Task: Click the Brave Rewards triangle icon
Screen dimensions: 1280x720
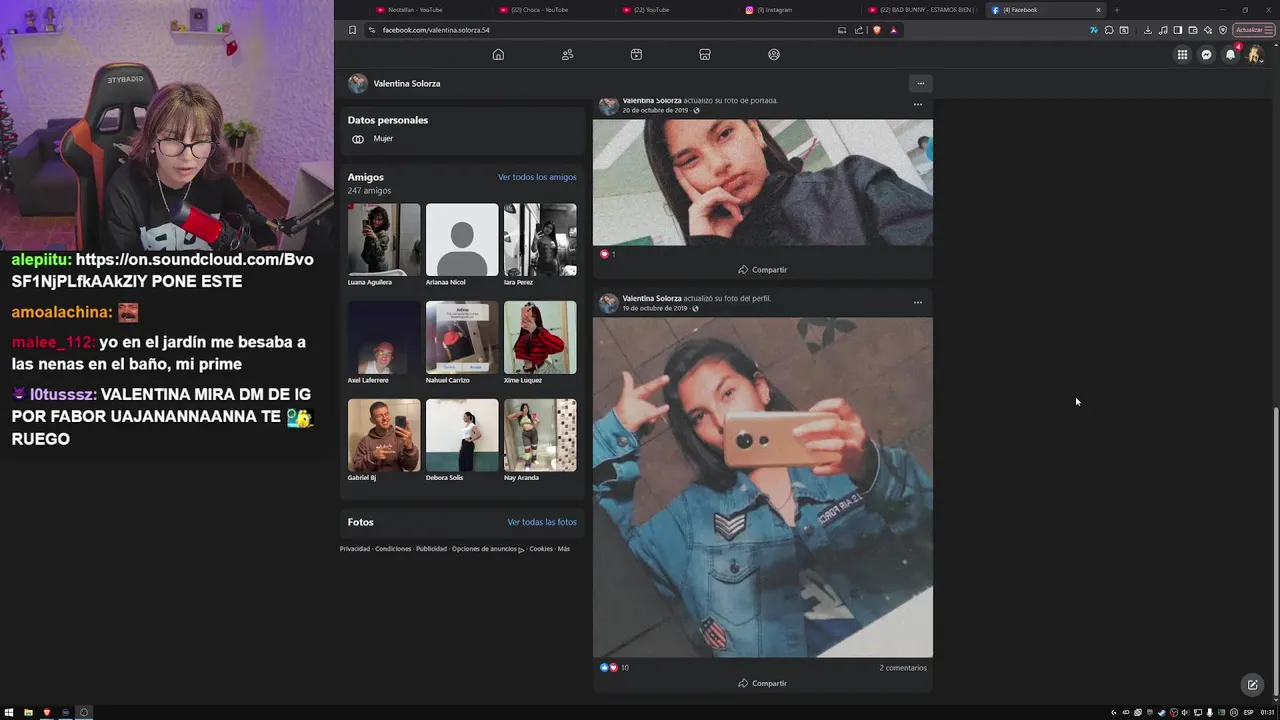Action: pyautogui.click(x=893, y=30)
